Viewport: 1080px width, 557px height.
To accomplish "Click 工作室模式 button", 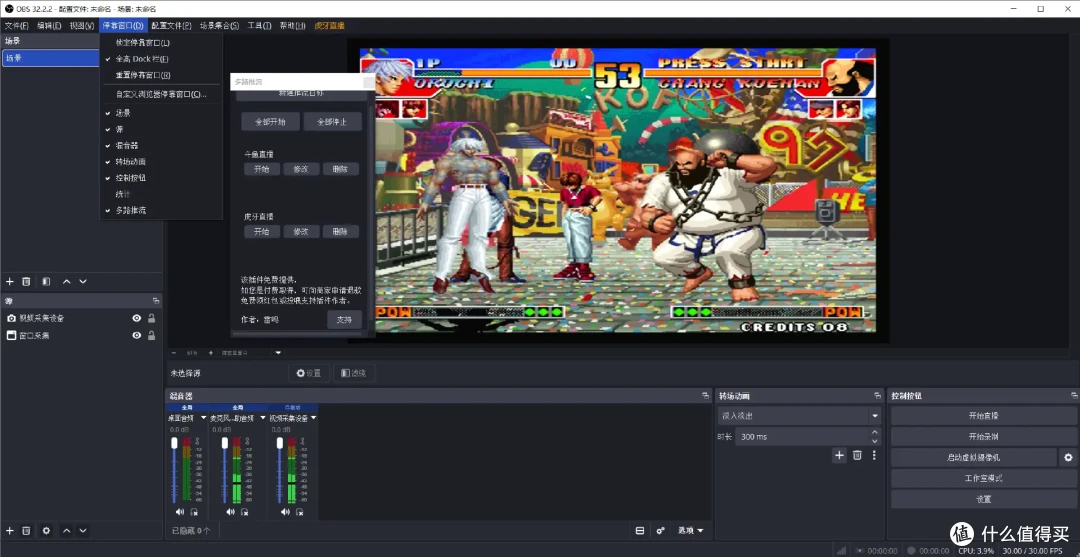I will (983, 478).
